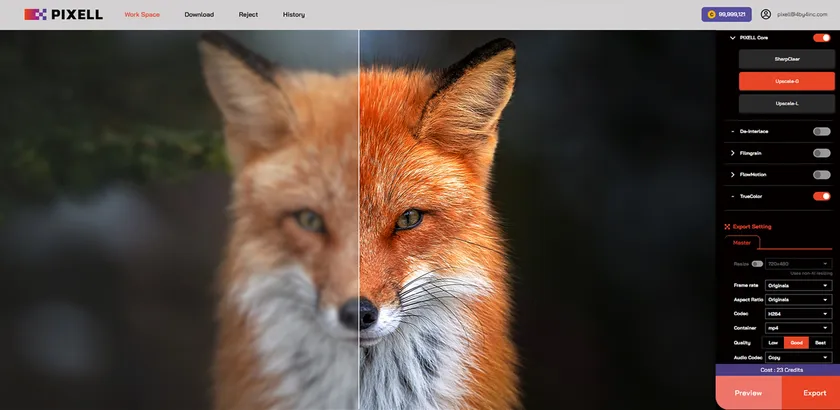Collapse the PIXELL Core section
This screenshot has width=840, height=410.
click(x=733, y=38)
